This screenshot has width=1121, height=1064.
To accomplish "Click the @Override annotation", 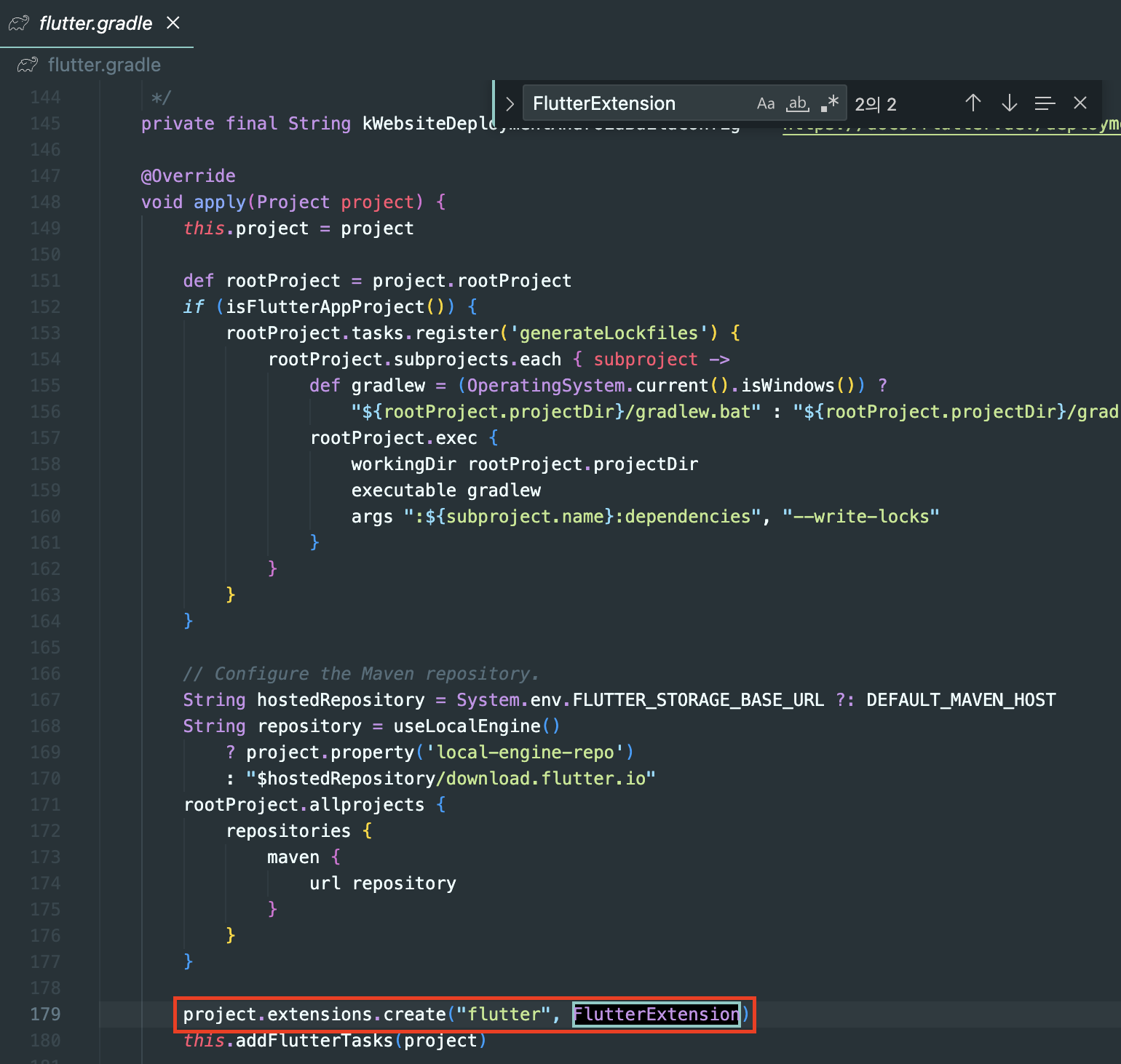I will [x=189, y=175].
